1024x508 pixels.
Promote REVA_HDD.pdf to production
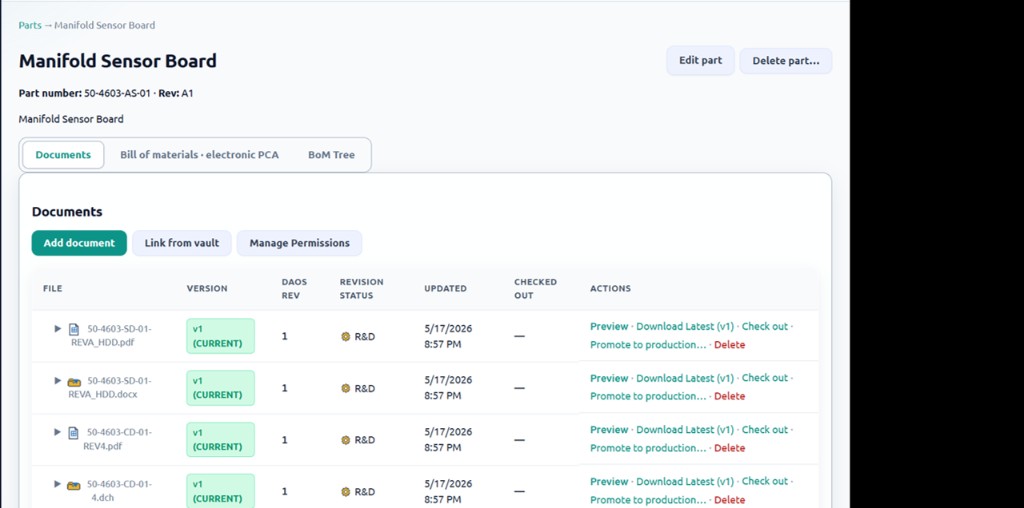click(x=648, y=345)
